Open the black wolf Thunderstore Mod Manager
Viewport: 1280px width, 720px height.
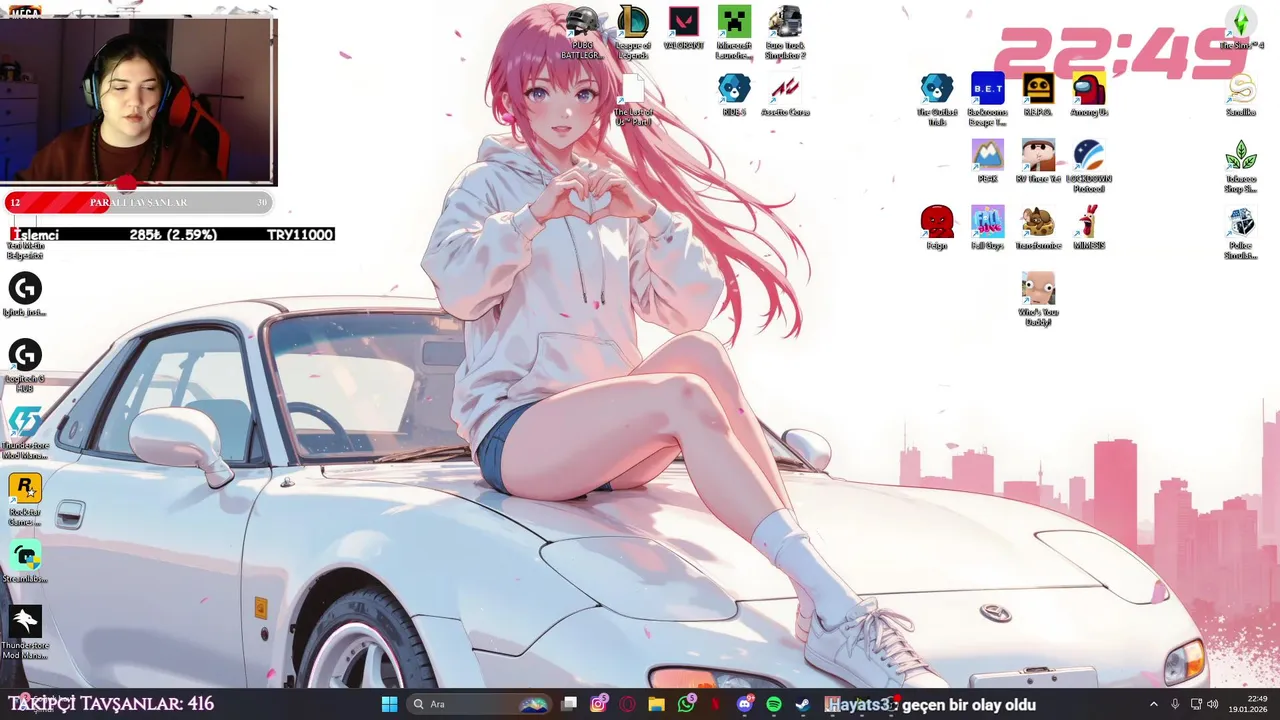[x=25, y=632]
